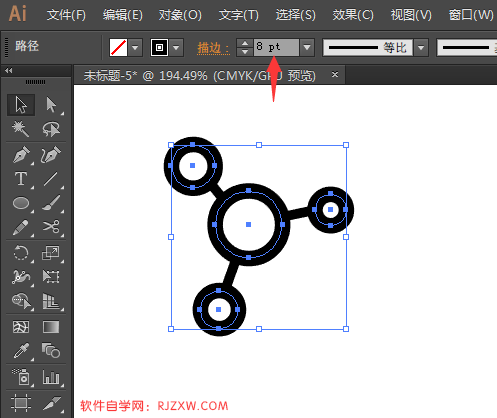The image size is (497, 418).
Task: Click the 8 pt stroke weight field
Action: pyautogui.click(x=276, y=47)
